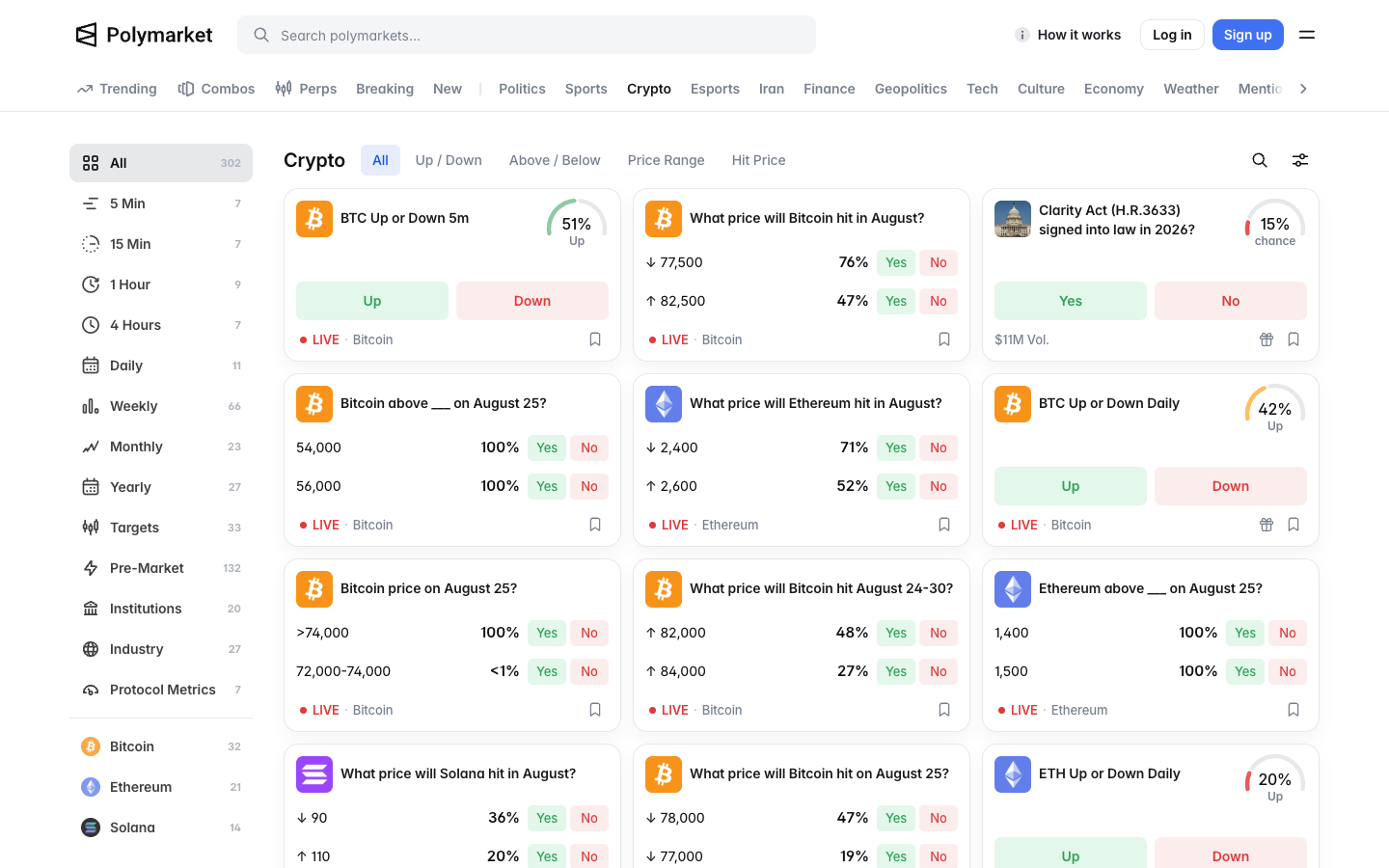Select the All sidebar category
The height and width of the screenshot is (868, 1389).
coord(161,163)
